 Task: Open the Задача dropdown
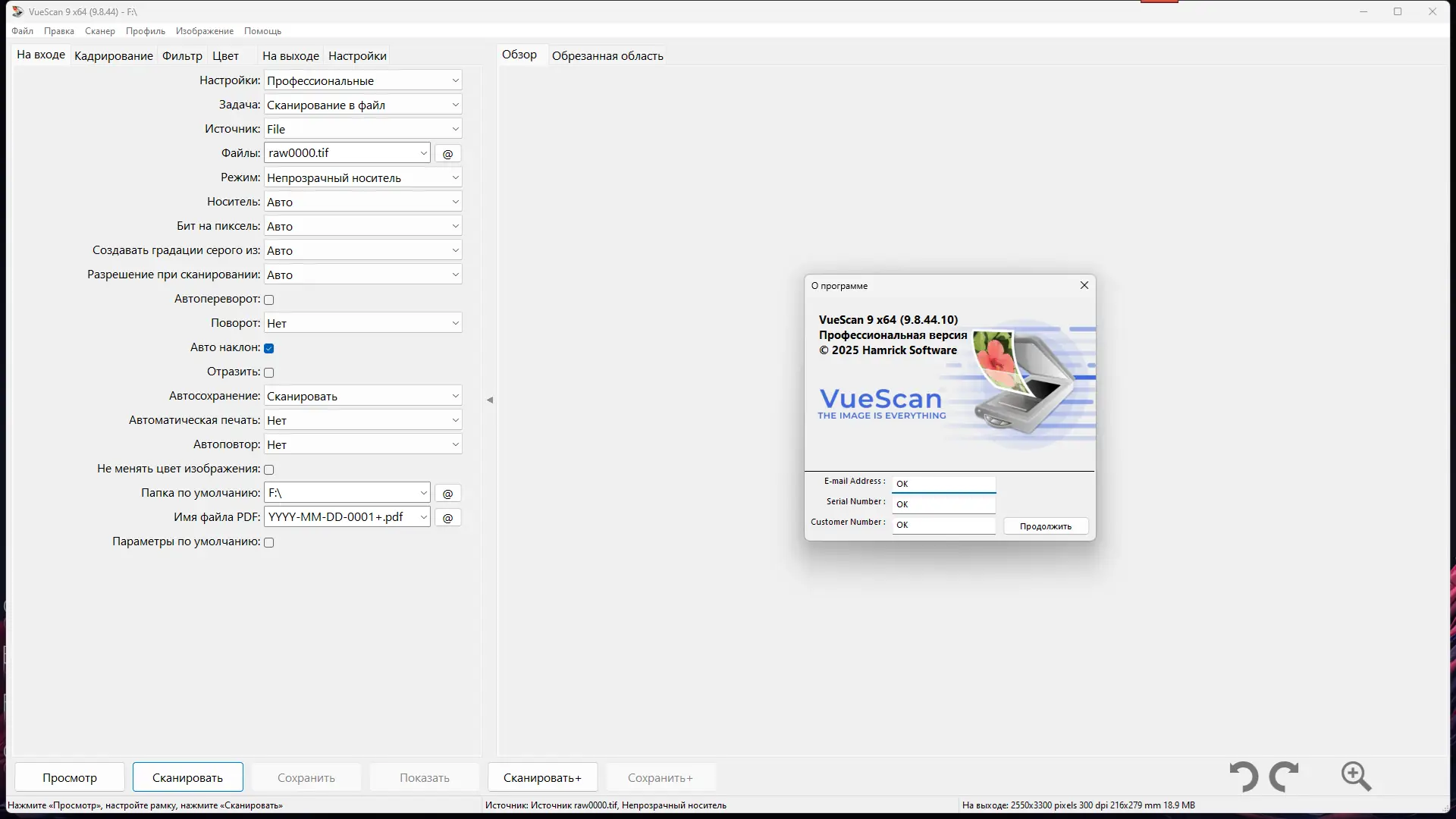(x=362, y=105)
